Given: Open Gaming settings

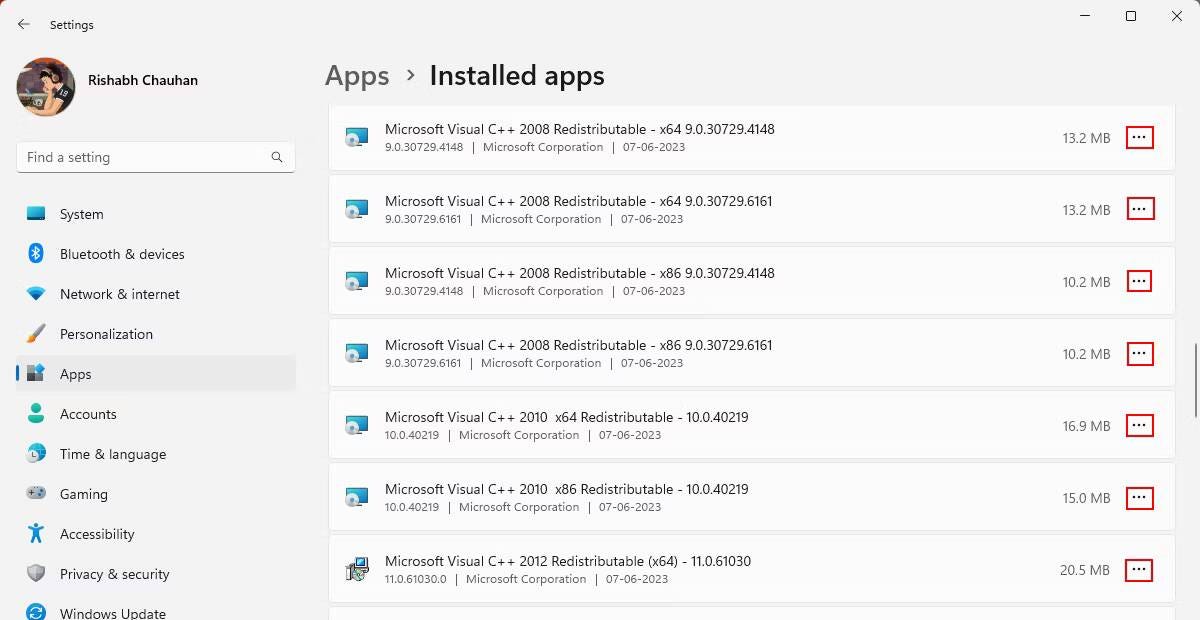Looking at the screenshot, I should pos(36,494).
